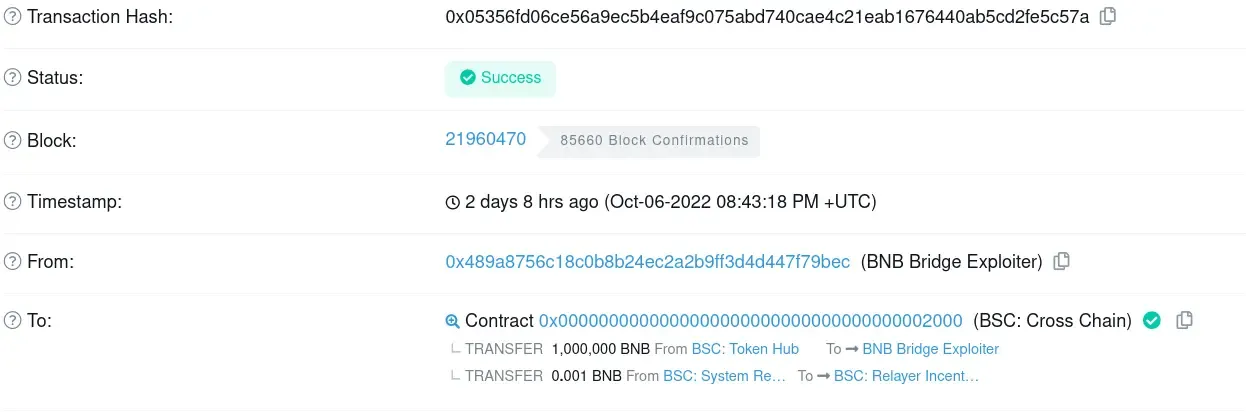Copy the Cross Chain contract address

coord(1185,320)
